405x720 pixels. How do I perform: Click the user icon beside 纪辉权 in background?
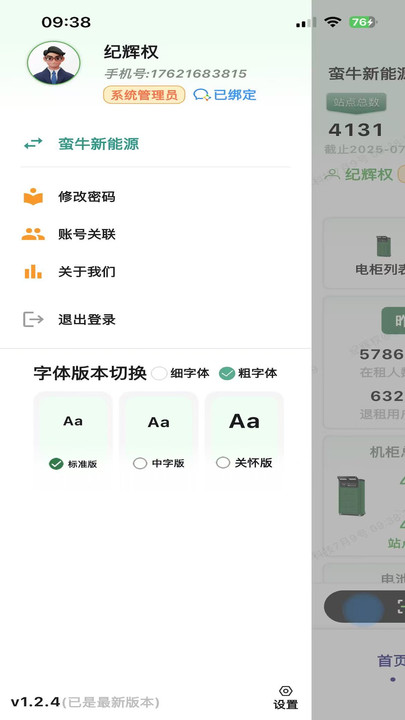pos(332,174)
